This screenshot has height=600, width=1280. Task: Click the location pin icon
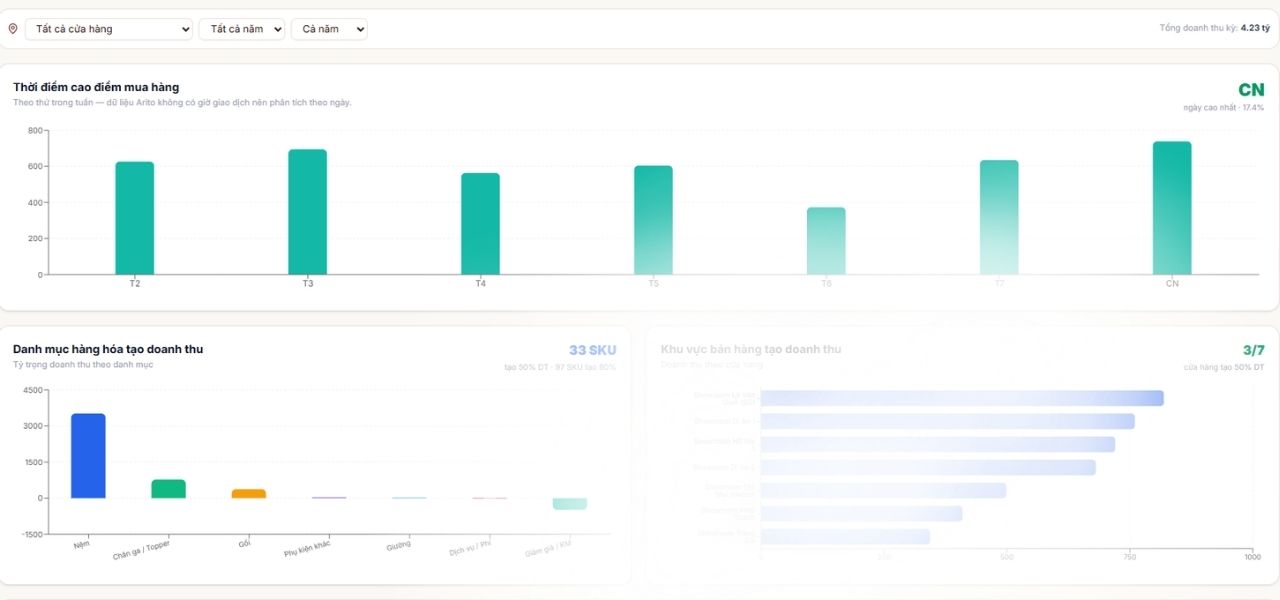[13, 29]
